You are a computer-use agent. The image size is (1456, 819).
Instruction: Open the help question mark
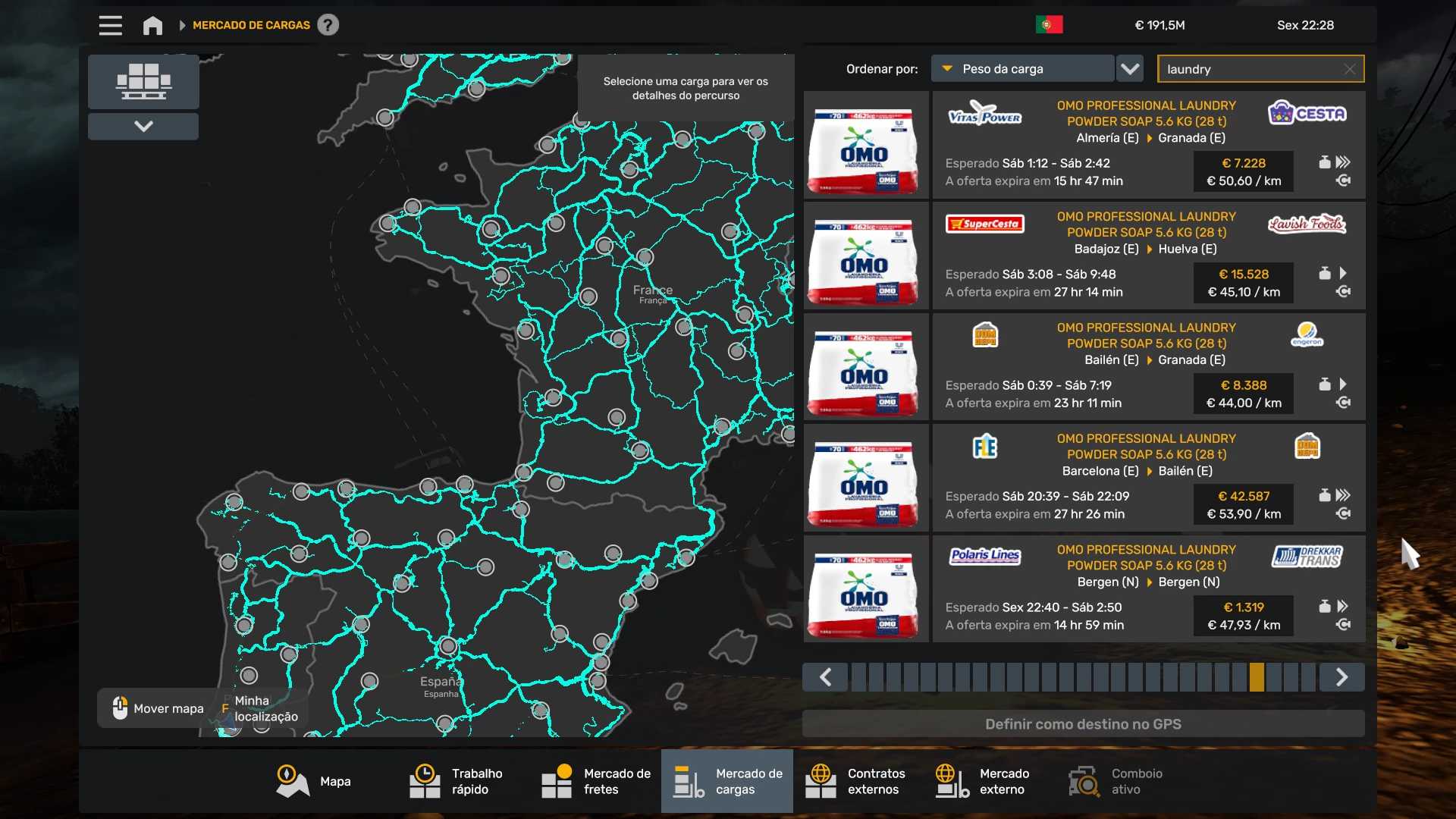(328, 25)
